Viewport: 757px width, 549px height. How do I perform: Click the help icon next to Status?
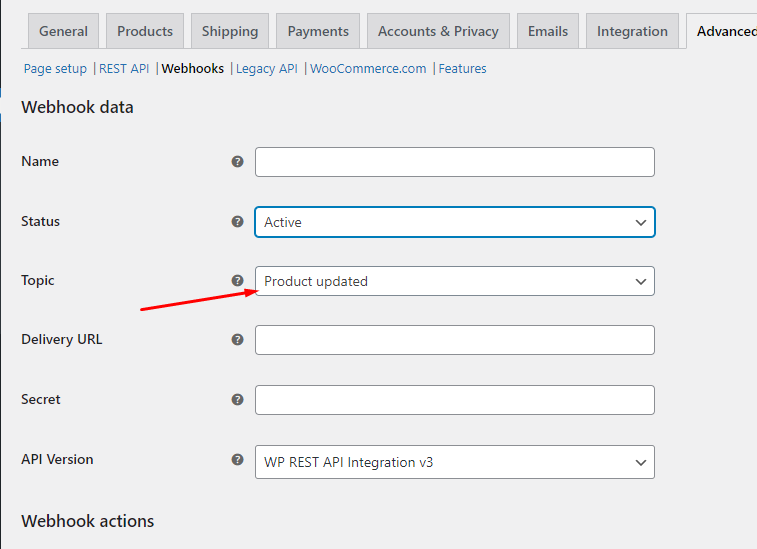(x=237, y=222)
